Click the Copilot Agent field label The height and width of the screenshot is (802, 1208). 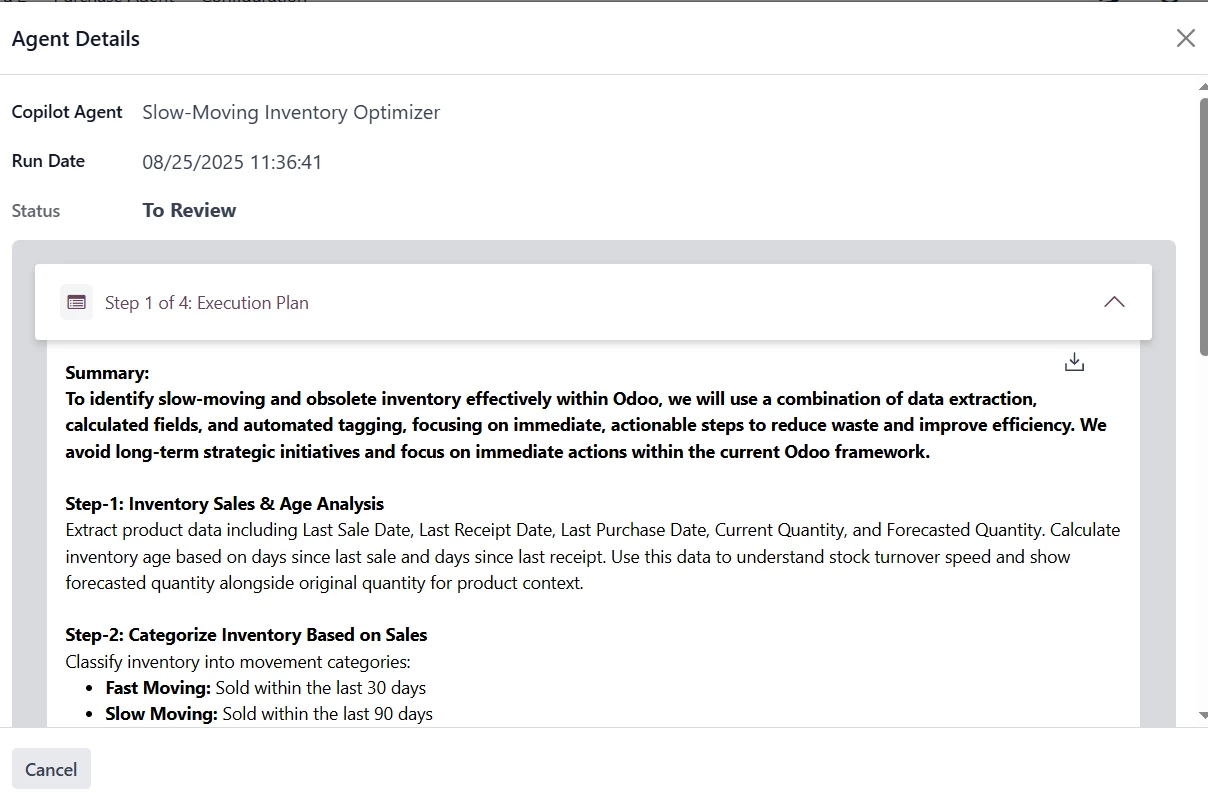click(67, 112)
